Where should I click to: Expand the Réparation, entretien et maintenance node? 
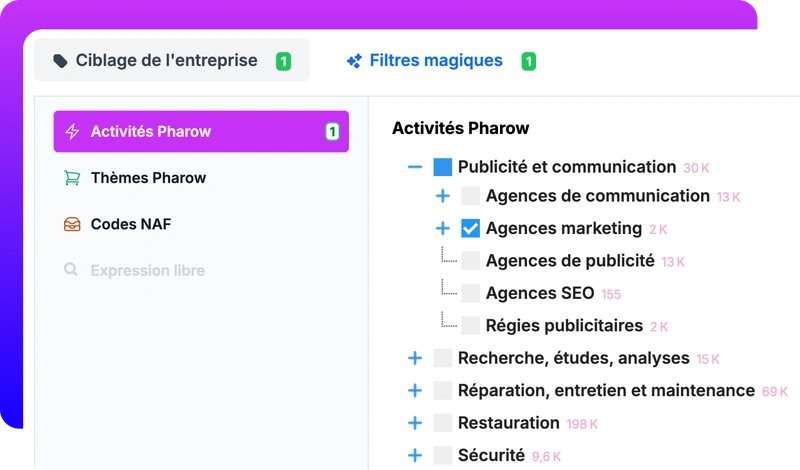click(x=415, y=390)
